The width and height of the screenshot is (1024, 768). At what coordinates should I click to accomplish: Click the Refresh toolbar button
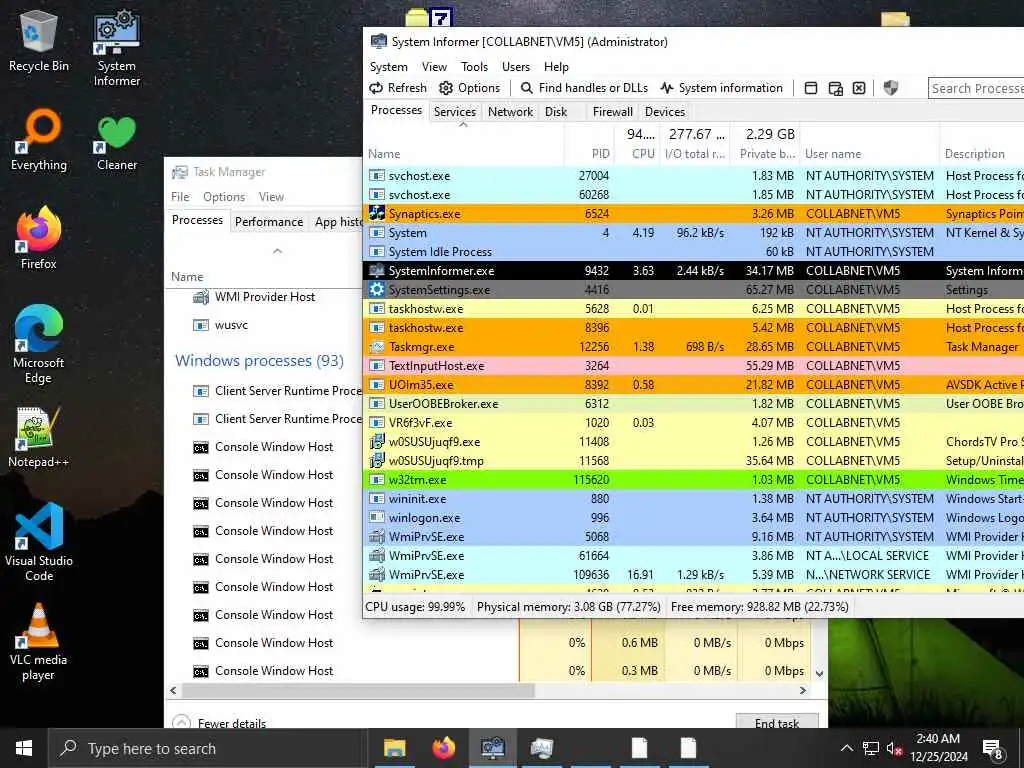click(x=398, y=88)
